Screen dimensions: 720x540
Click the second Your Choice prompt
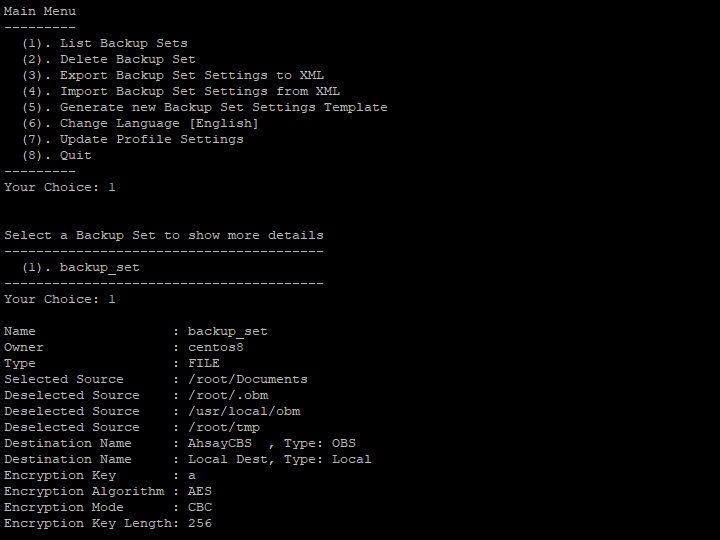tap(60, 299)
